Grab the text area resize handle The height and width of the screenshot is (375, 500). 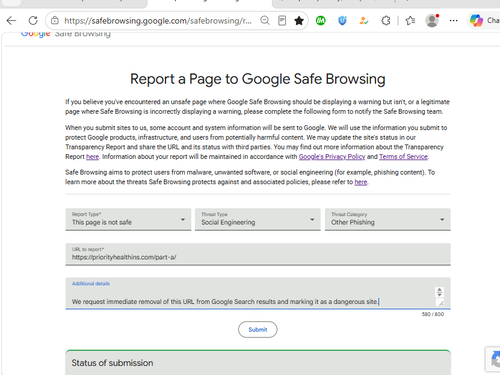click(x=441, y=303)
